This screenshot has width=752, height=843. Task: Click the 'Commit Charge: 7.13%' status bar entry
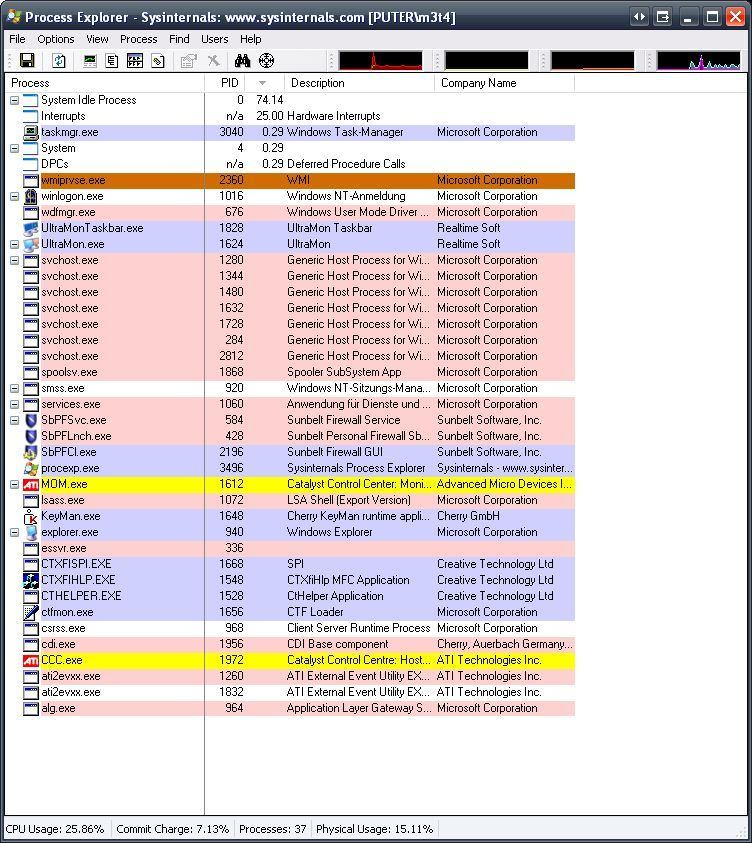click(173, 829)
